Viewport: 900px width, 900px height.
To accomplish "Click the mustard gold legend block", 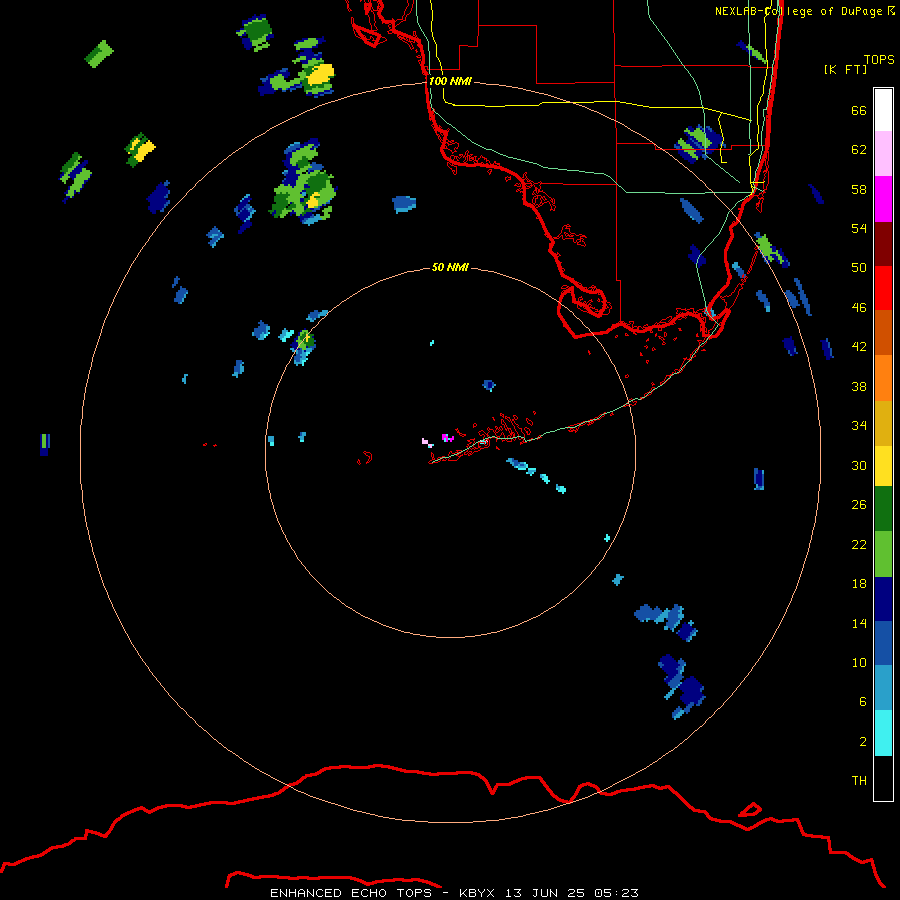I will point(883,423).
